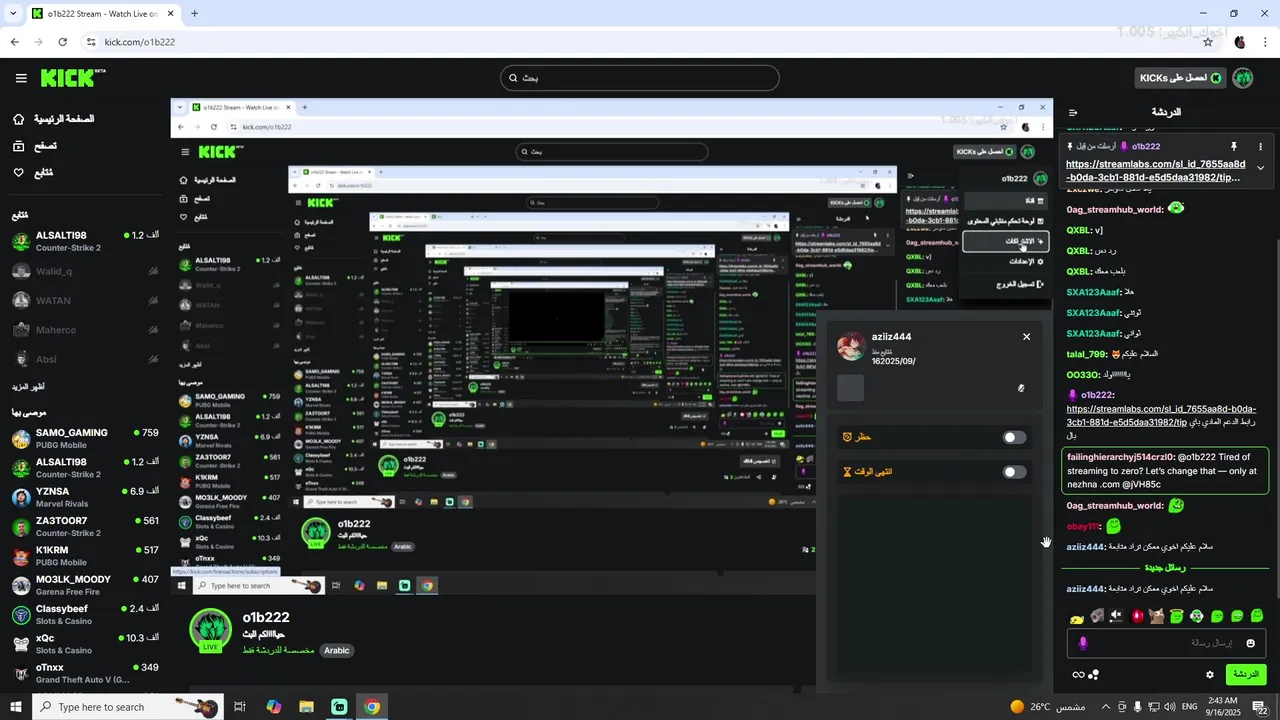Screen dimensions: 1280x720
Task: Click the gray rock emote
Action: click(x=1097, y=616)
